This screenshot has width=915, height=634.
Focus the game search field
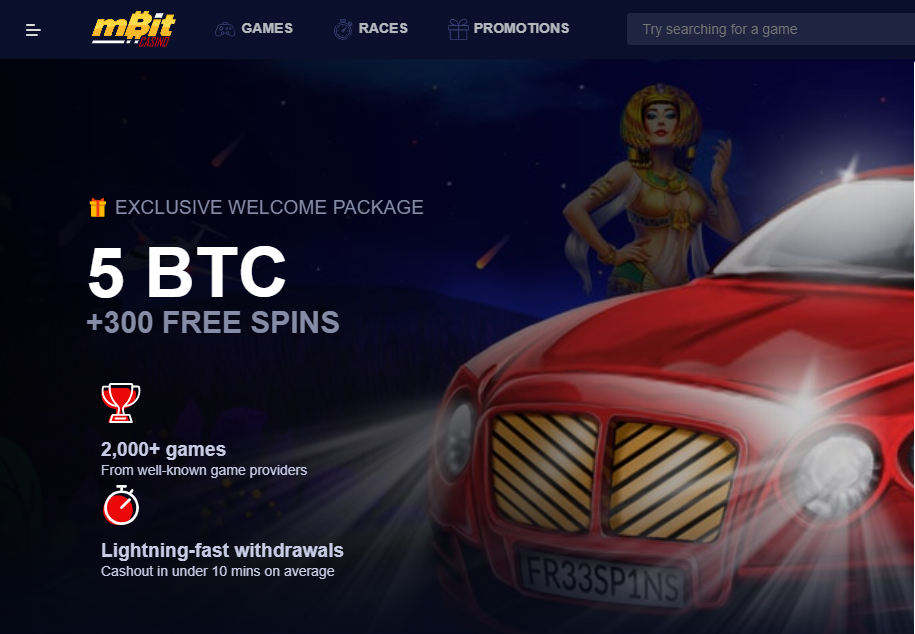tap(770, 29)
